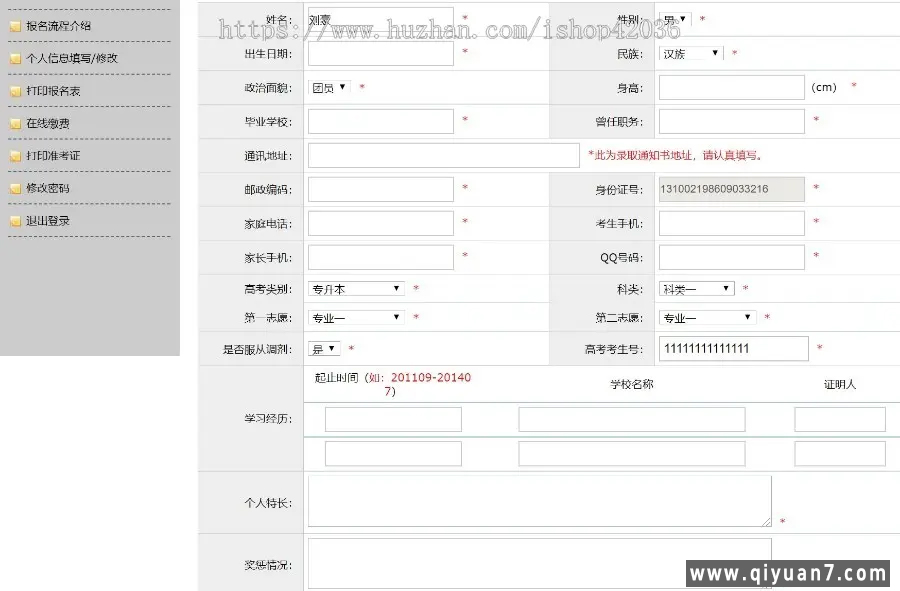Click the 高考考生号 input field
Image resolution: width=900 pixels, height=591 pixels.
733,349
